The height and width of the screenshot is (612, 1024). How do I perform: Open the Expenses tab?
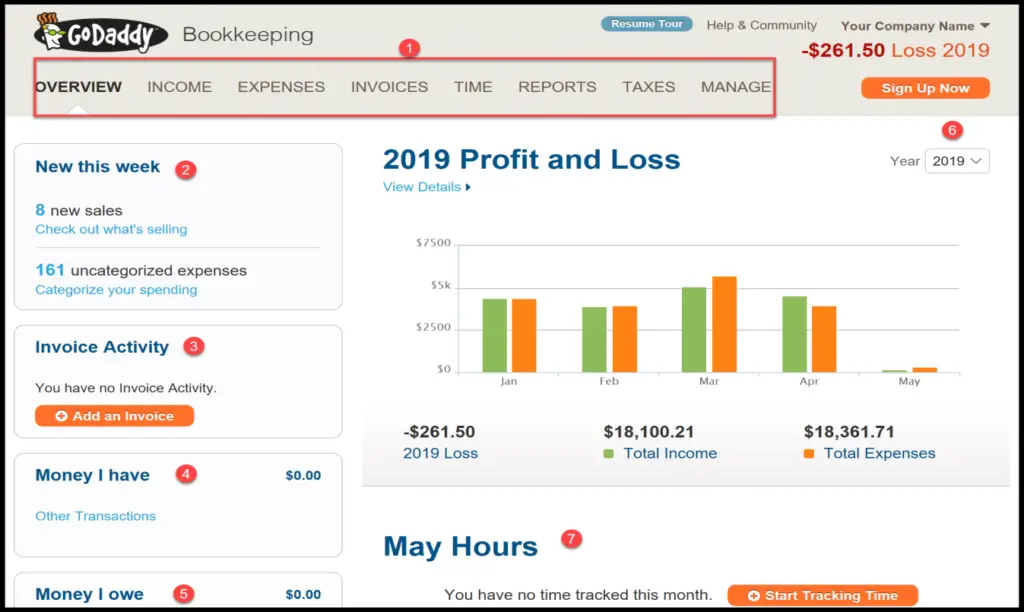click(x=281, y=87)
